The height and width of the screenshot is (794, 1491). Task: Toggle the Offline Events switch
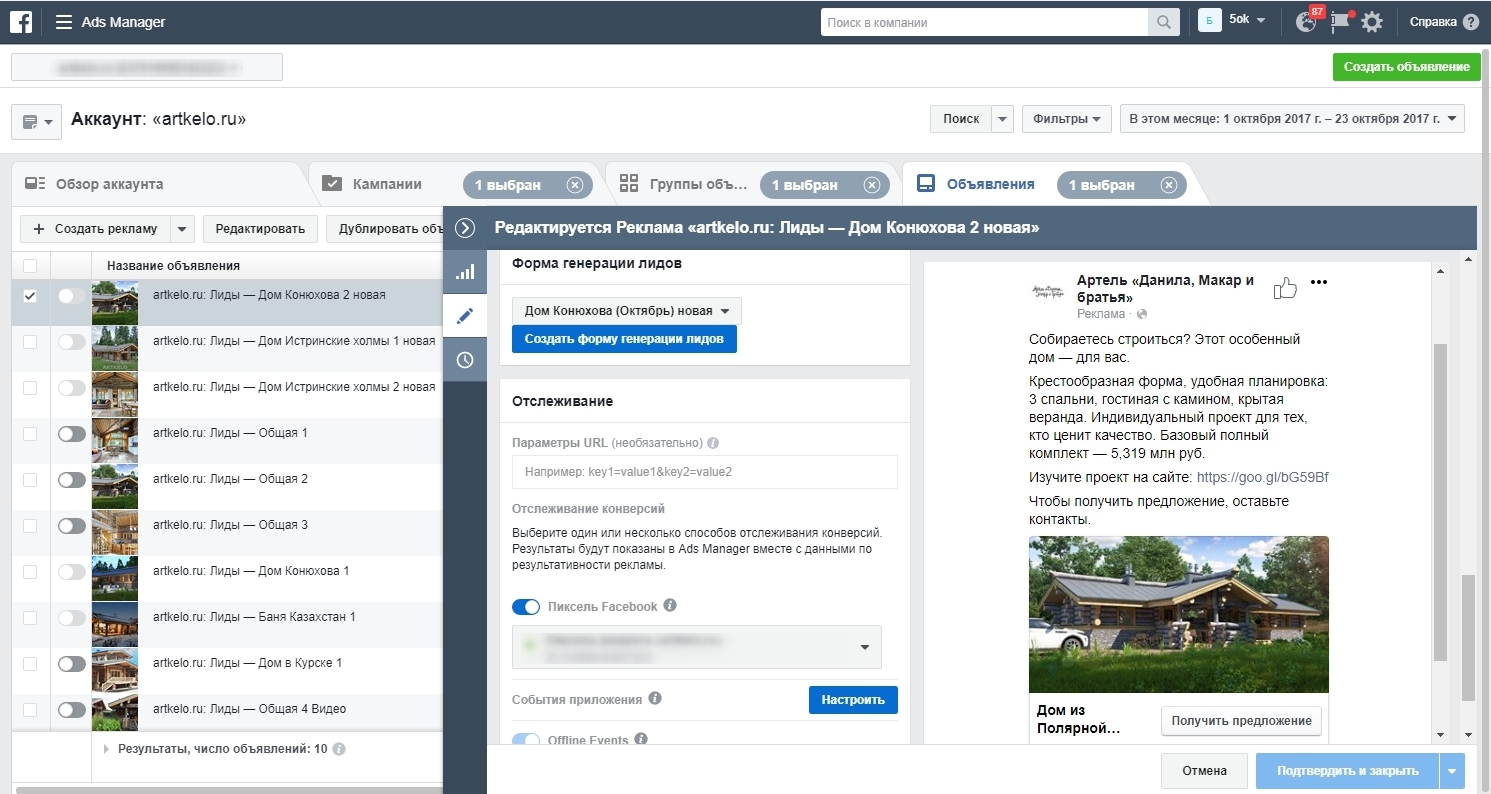526,740
